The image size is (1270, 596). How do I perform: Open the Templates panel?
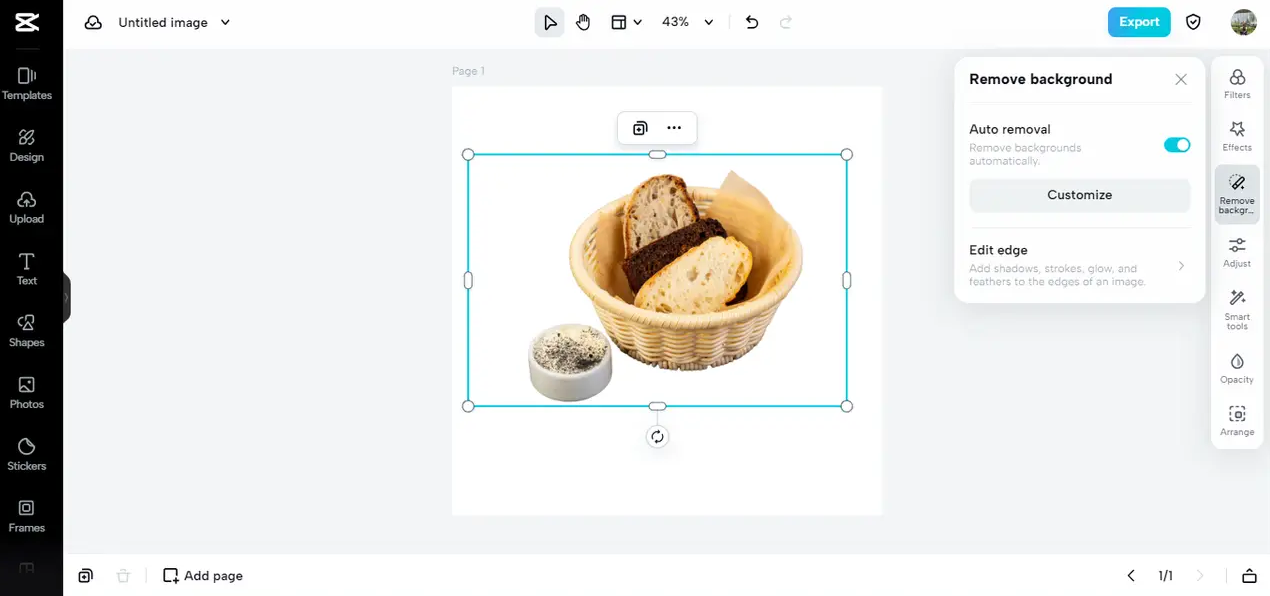coord(27,84)
